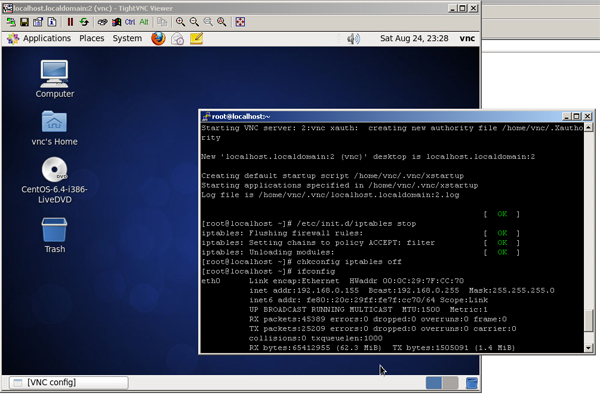Save connection info with the floppy icon
Image resolution: width=600 pixels, height=396 pixels.
tap(24, 22)
